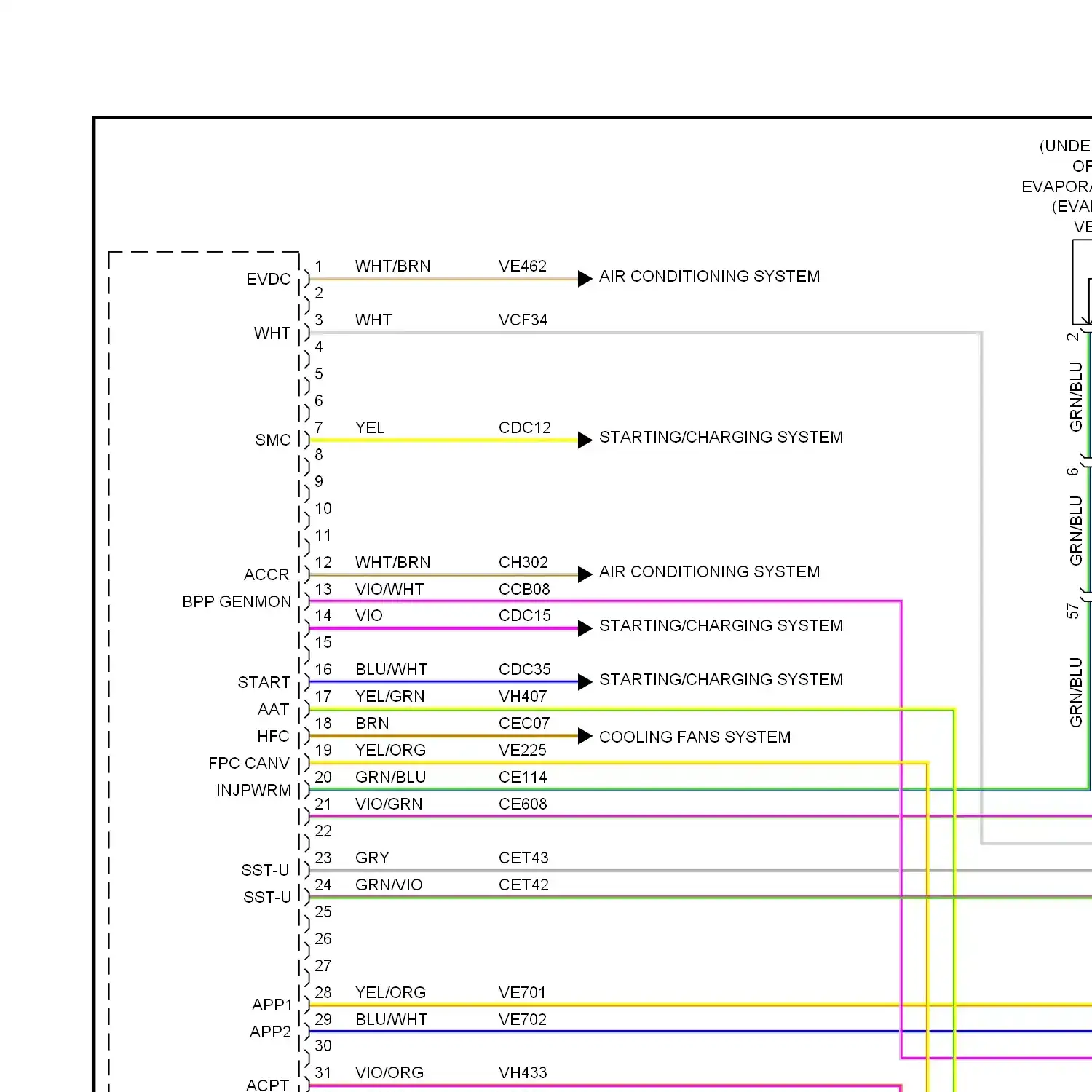Image resolution: width=1092 pixels, height=1092 pixels.
Task: Select the BRN wire color label
Action: pyautogui.click(x=372, y=724)
